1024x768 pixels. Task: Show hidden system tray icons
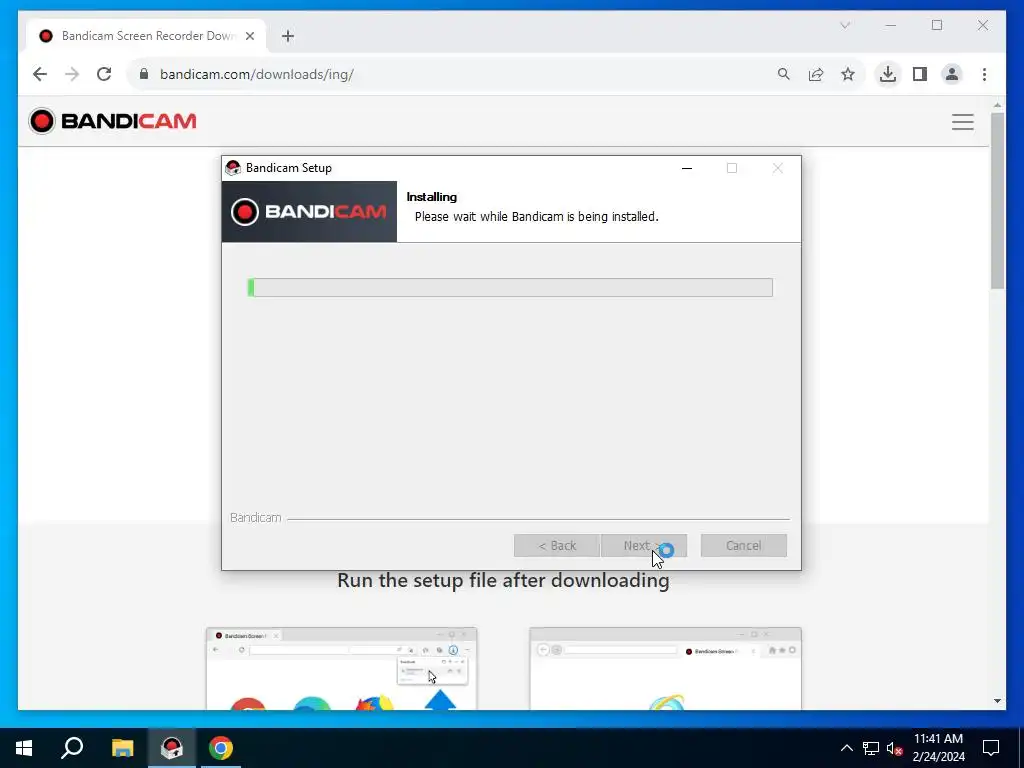click(x=846, y=748)
